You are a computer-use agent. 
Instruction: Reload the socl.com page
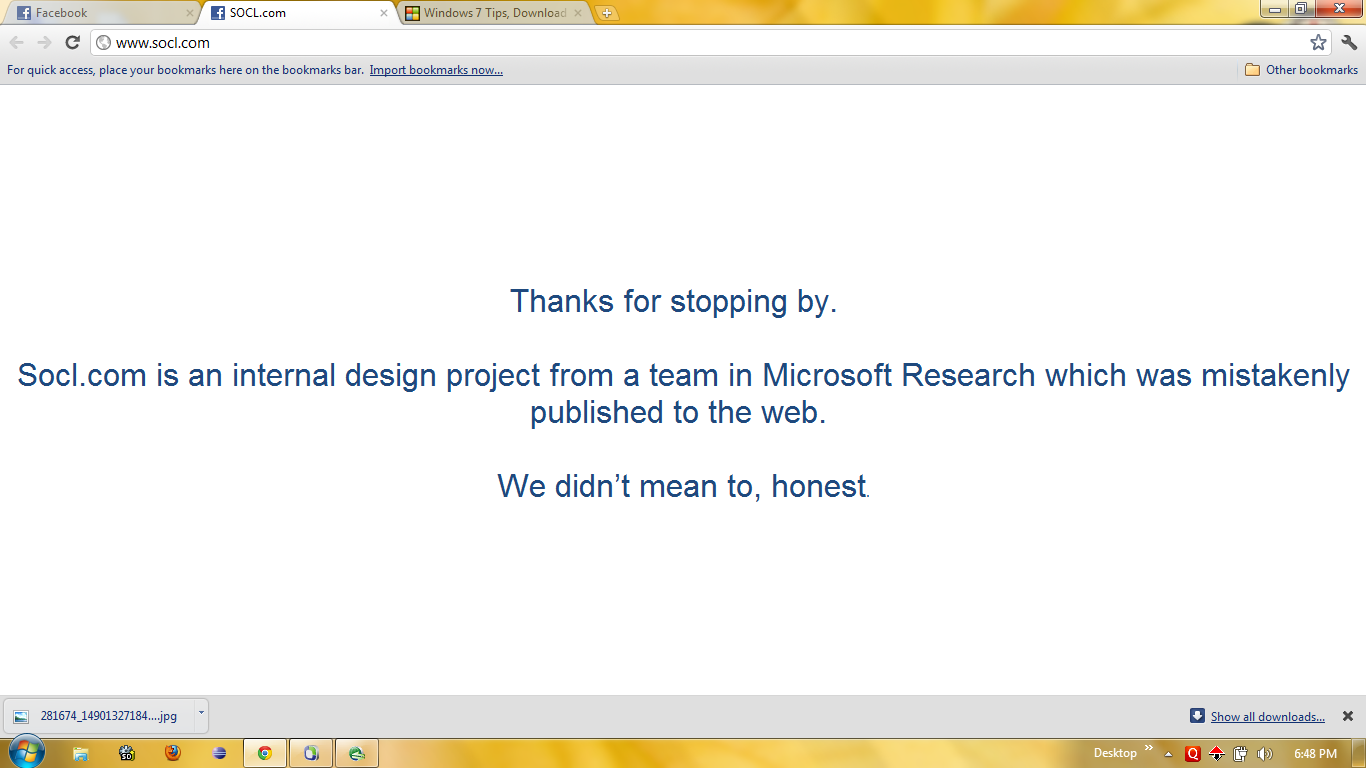pyautogui.click(x=72, y=42)
